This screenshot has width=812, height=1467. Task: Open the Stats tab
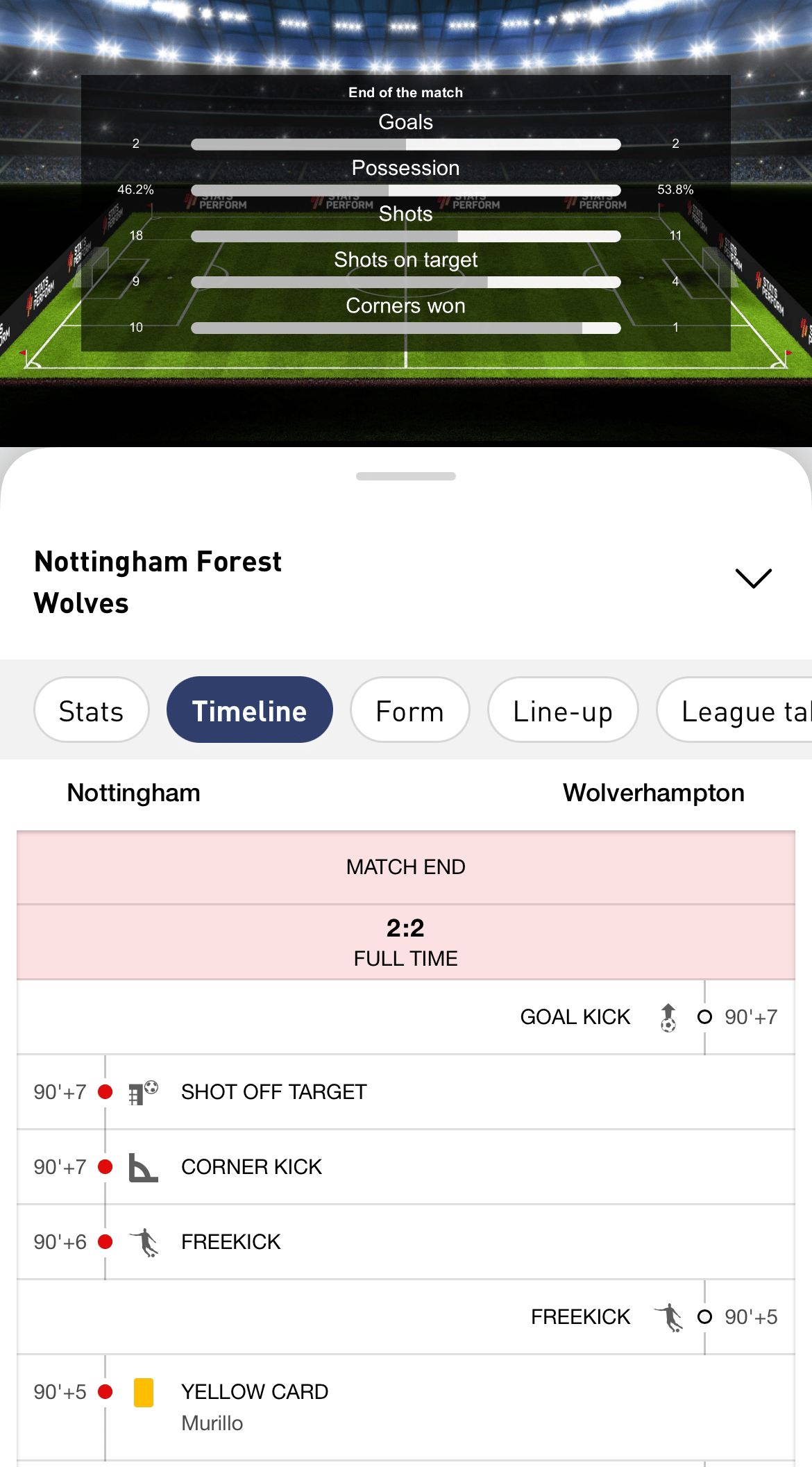tap(92, 710)
